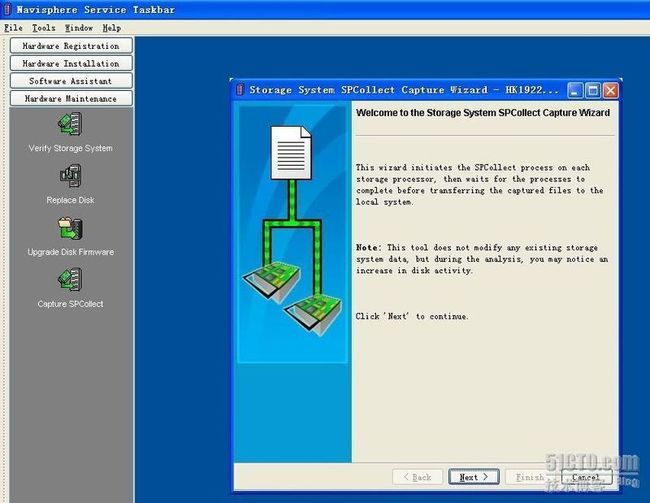Screen dimensions: 650x503
Task: Click the 'Upgrade Disk Firmware' label
Action: pyautogui.click(x=70, y=252)
